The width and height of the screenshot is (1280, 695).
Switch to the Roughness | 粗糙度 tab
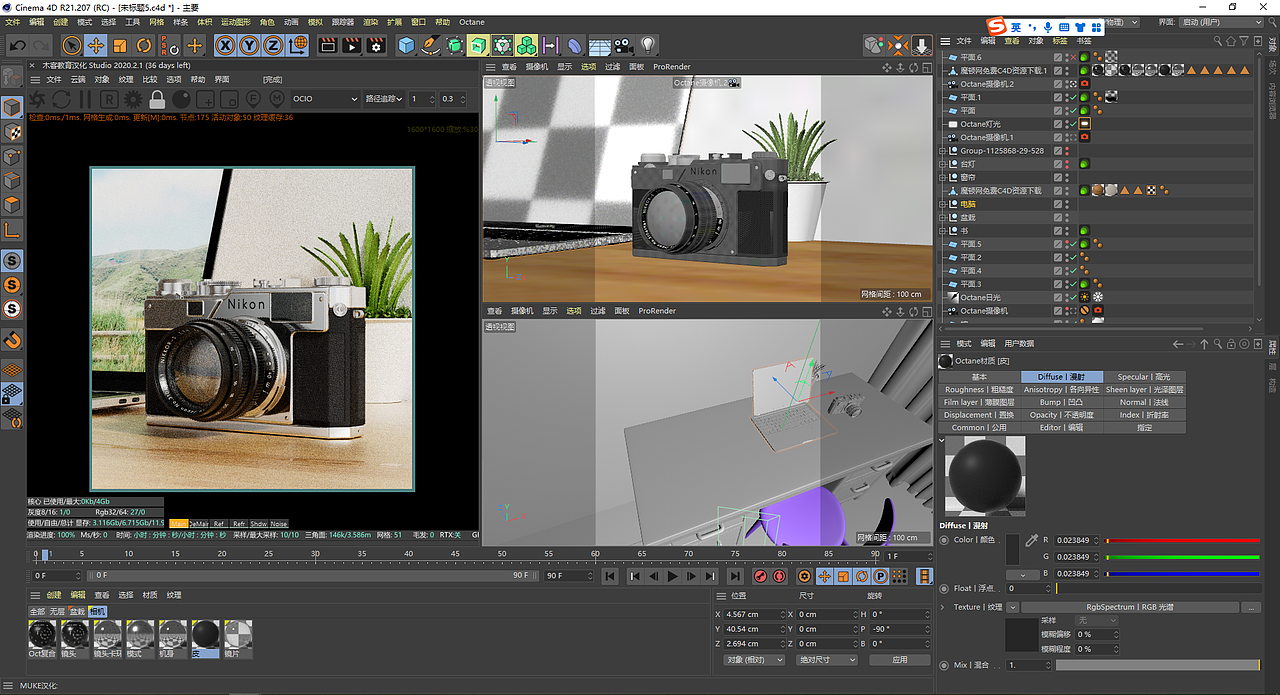pyautogui.click(x=978, y=390)
